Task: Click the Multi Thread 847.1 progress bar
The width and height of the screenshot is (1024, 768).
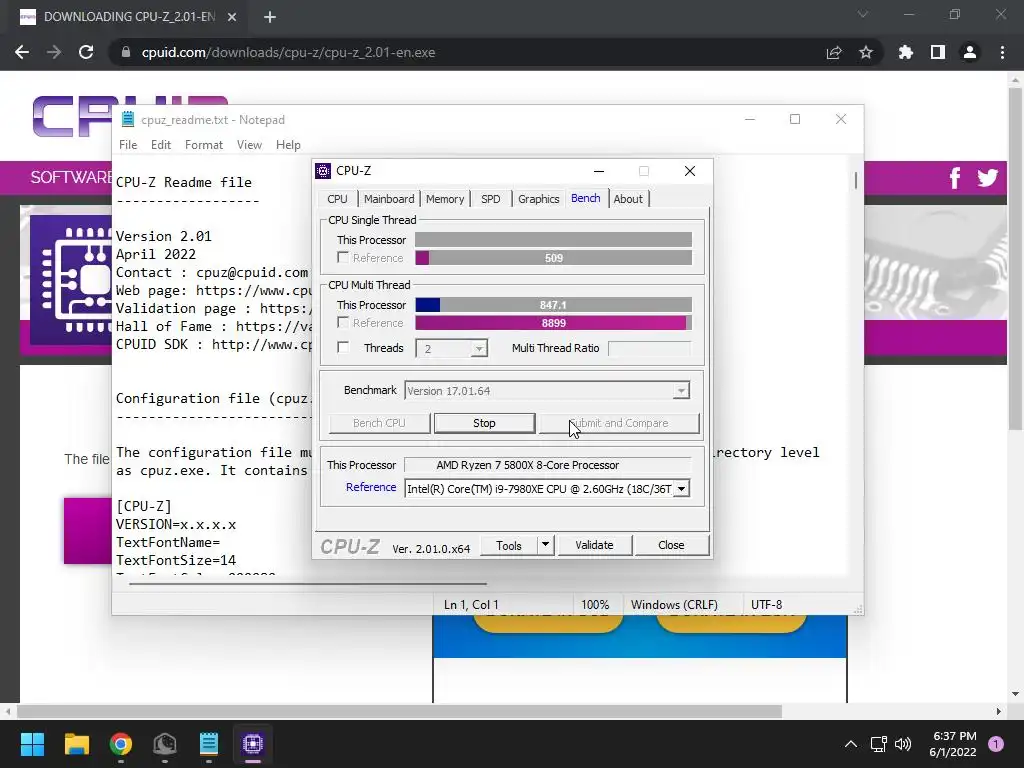Action: pyautogui.click(x=553, y=305)
